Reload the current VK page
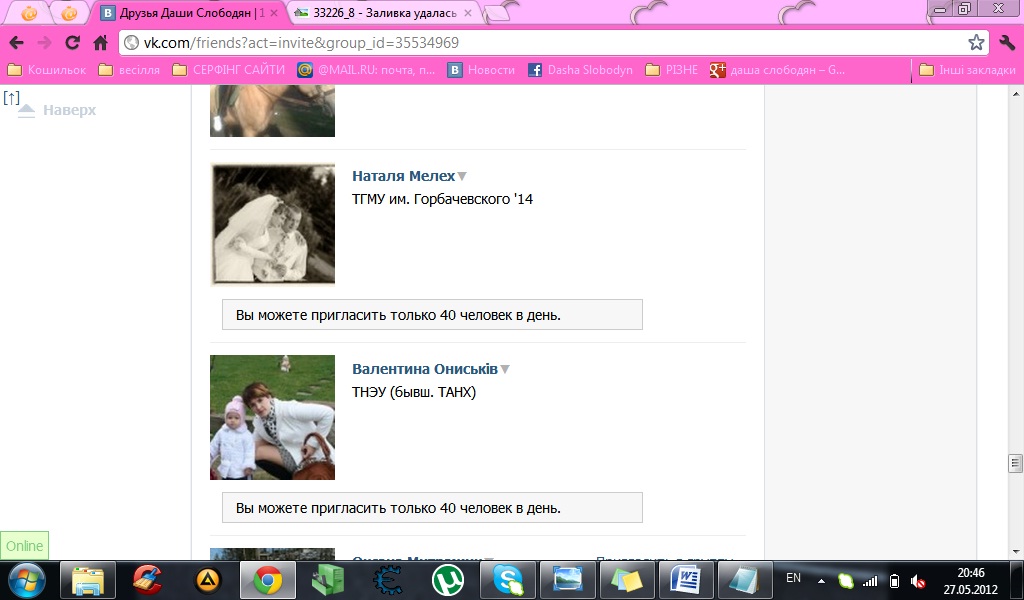Screen dimensions: 1024x600 click(72, 43)
